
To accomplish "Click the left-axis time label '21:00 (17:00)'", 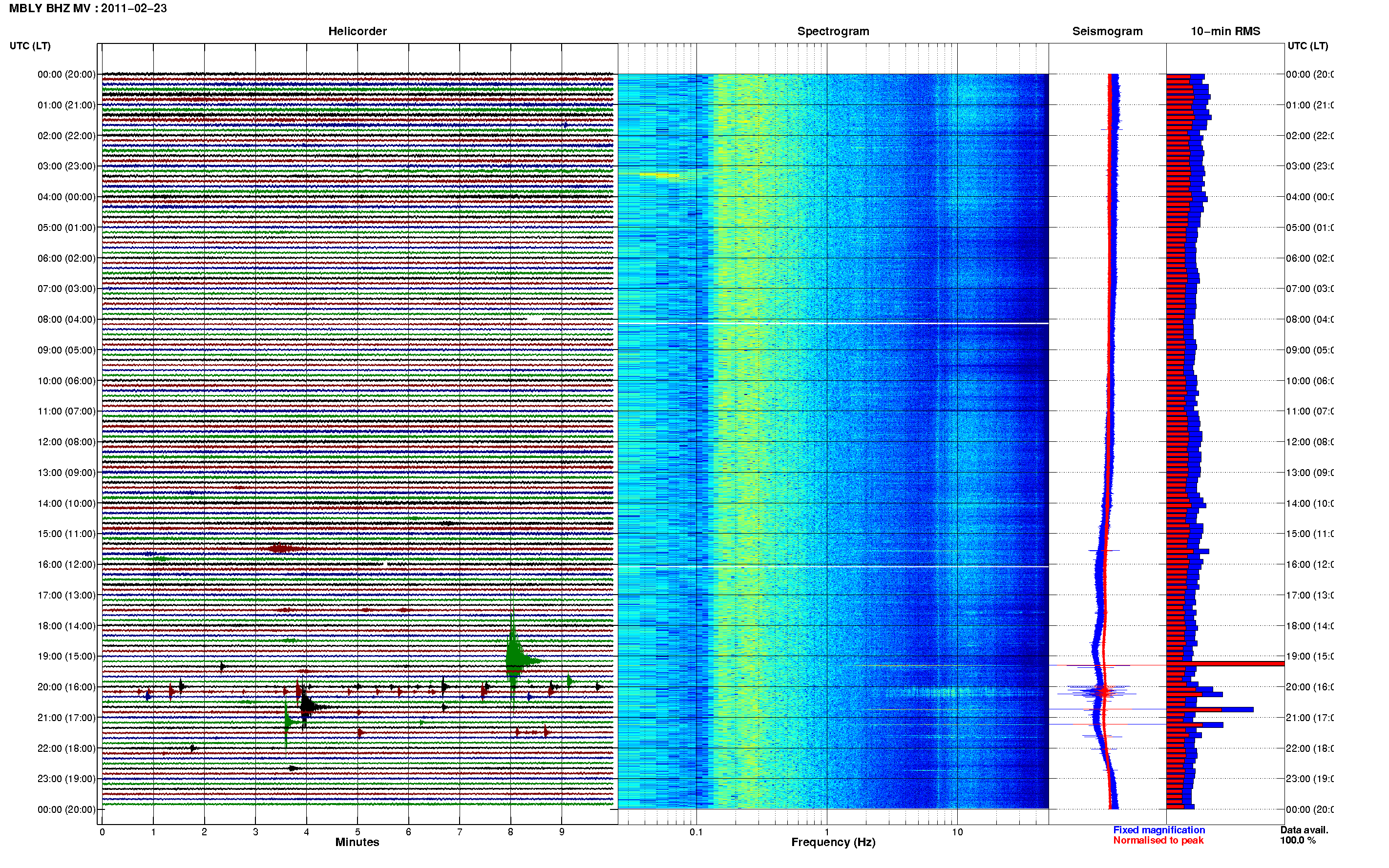I will pos(66,718).
